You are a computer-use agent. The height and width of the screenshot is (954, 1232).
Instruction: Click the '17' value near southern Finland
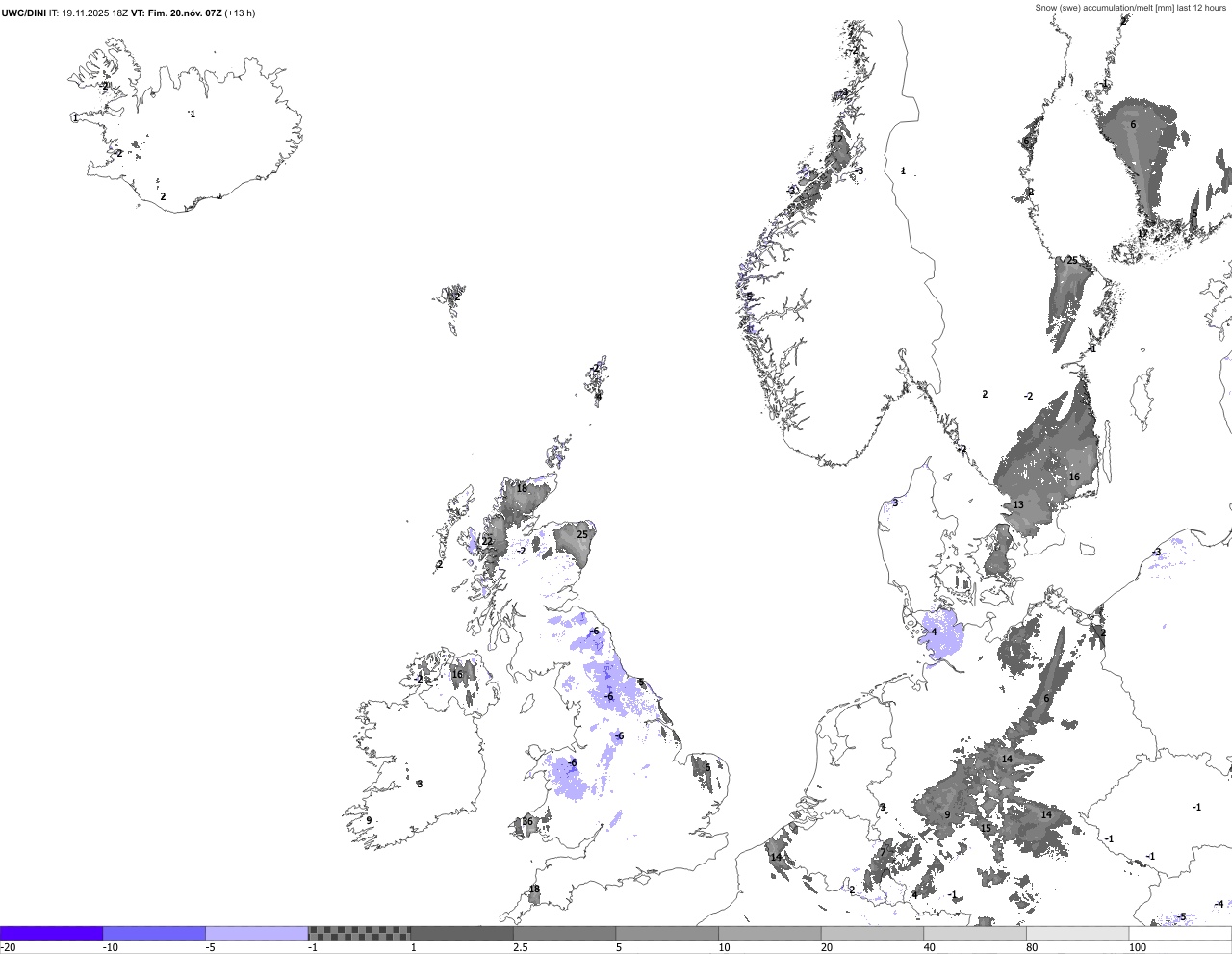(x=1143, y=233)
